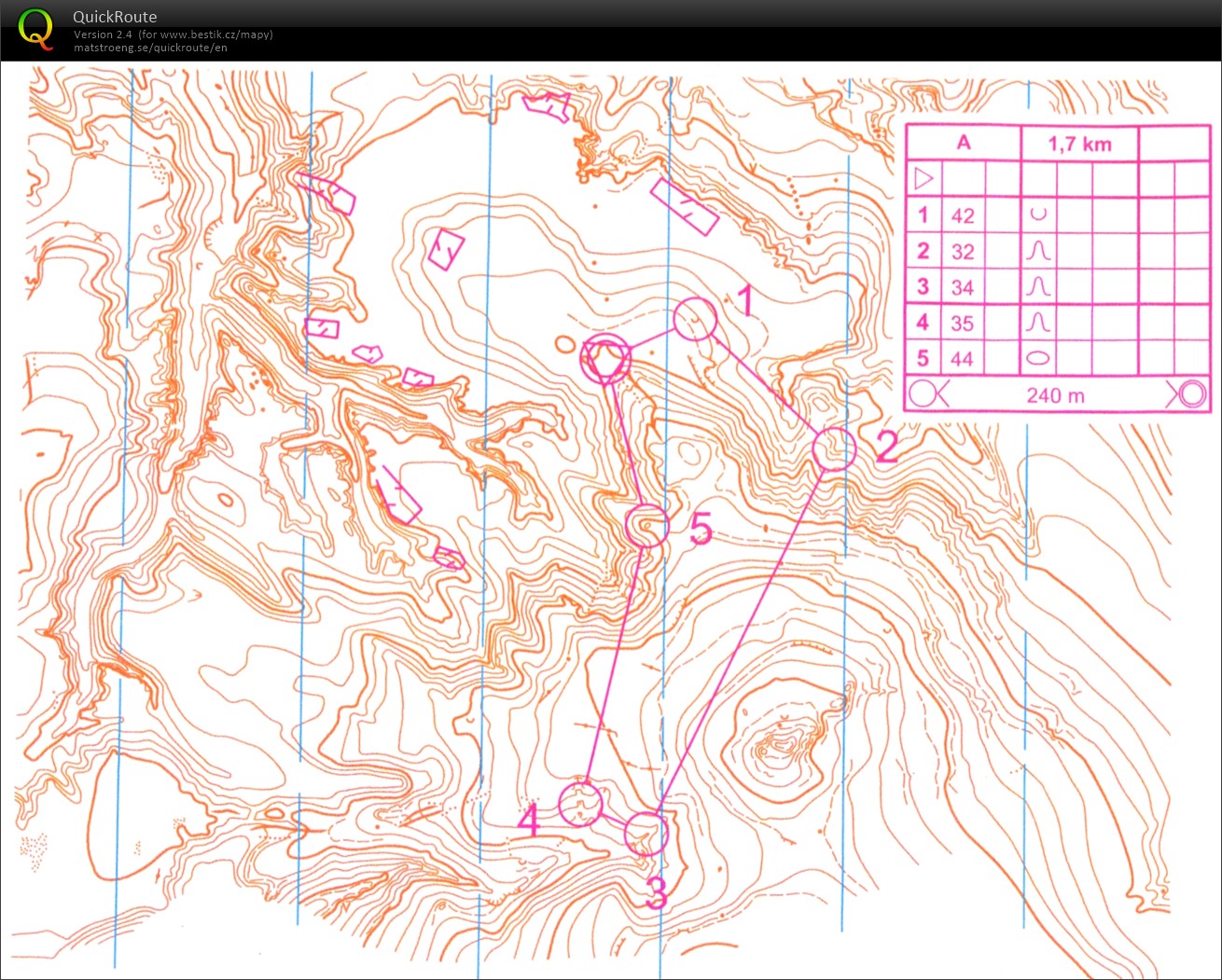Screen dimensions: 1222x980
Task: Click the "Version 2.4" text in the header
Action: click(x=104, y=35)
